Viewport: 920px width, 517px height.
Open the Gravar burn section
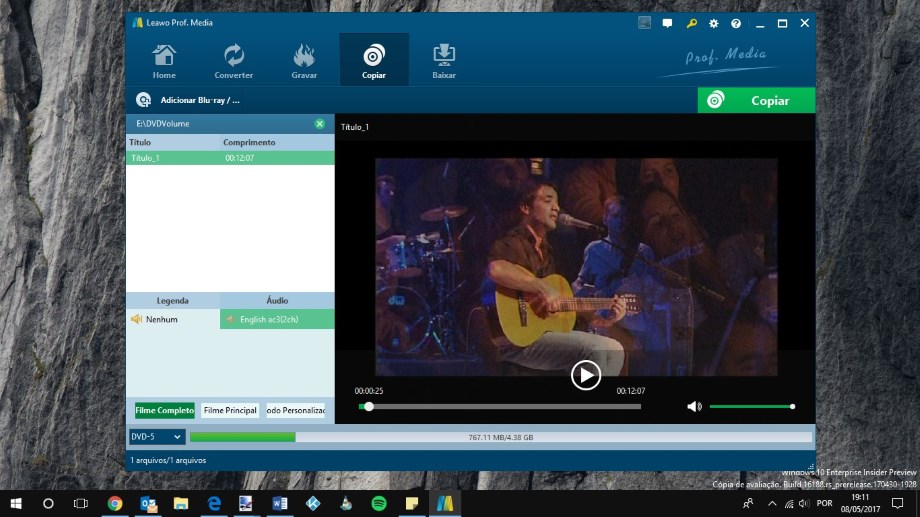pyautogui.click(x=304, y=61)
